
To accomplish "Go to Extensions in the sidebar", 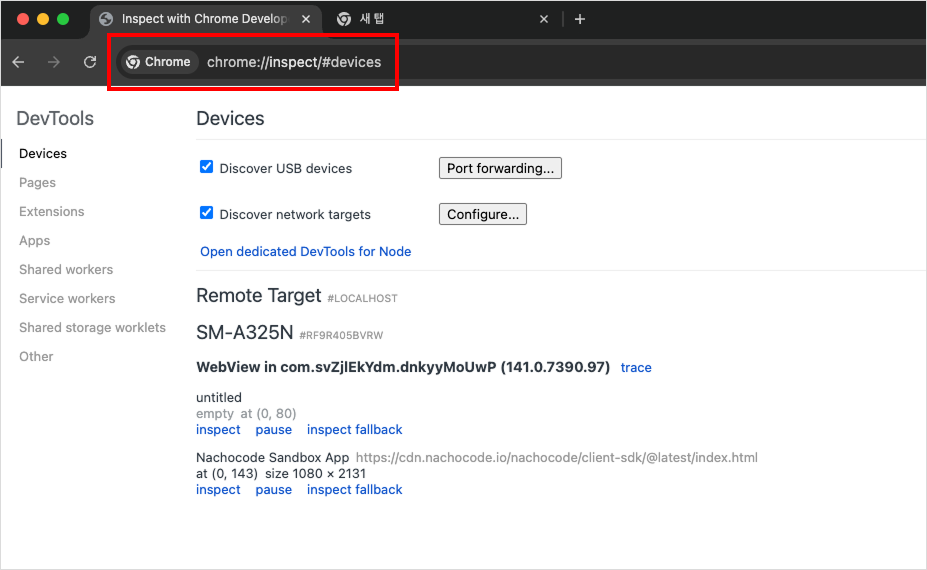I will click(51, 212).
